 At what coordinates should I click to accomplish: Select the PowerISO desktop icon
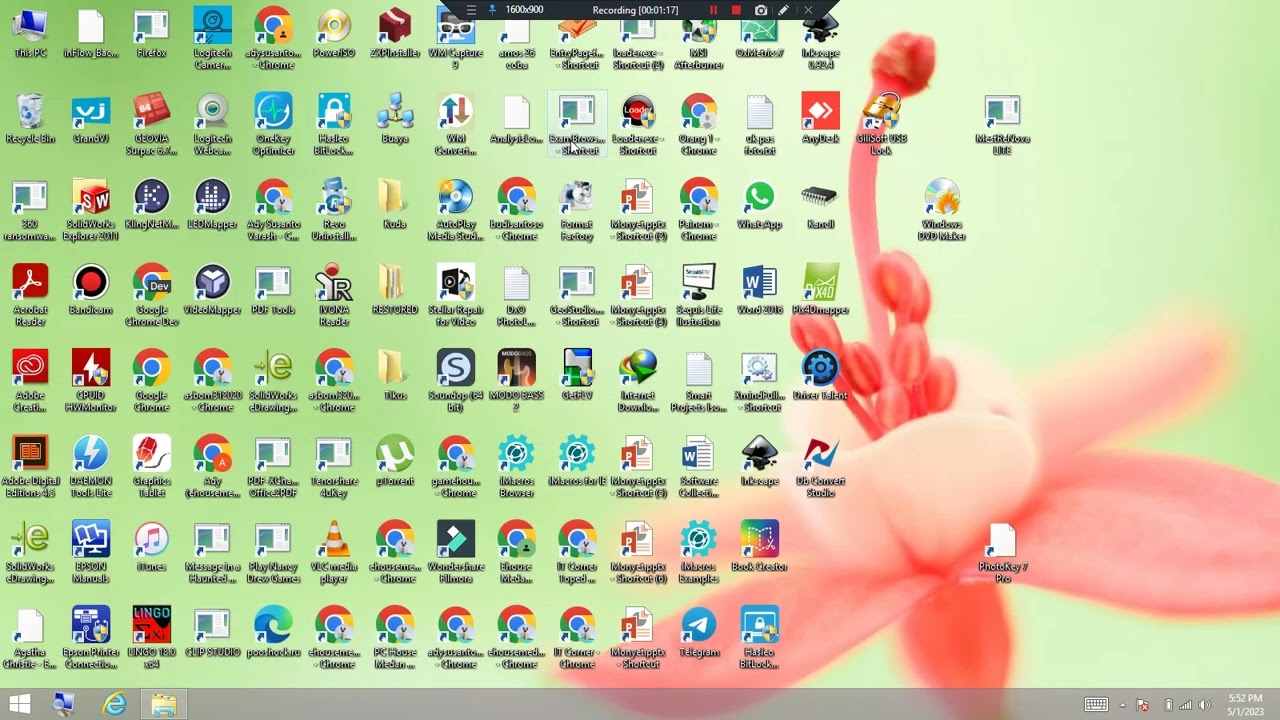click(334, 34)
